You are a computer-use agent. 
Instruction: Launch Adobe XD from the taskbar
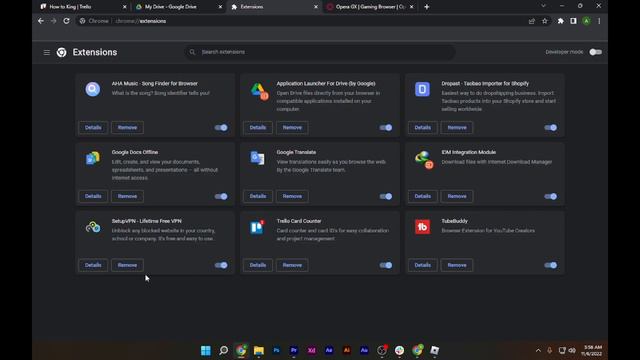[x=311, y=350]
